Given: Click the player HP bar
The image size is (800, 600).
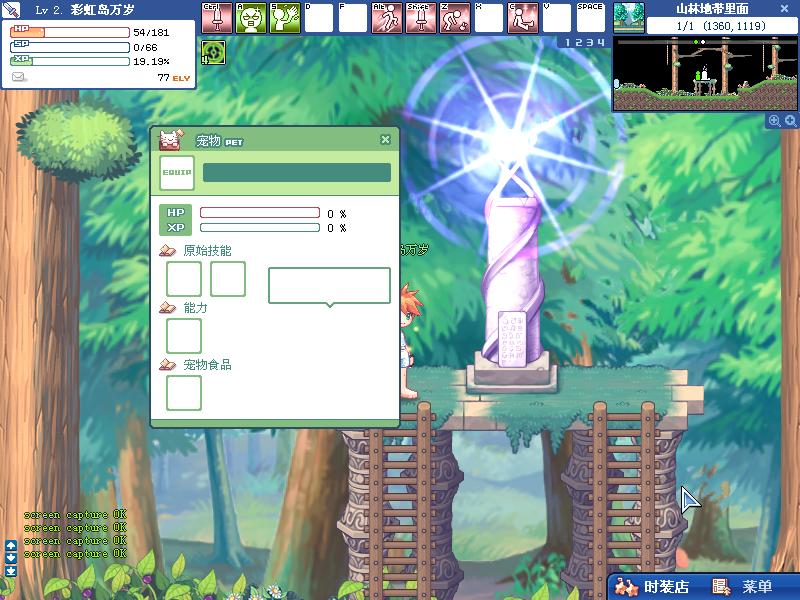Looking at the screenshot, I should [x=70, y=32].
